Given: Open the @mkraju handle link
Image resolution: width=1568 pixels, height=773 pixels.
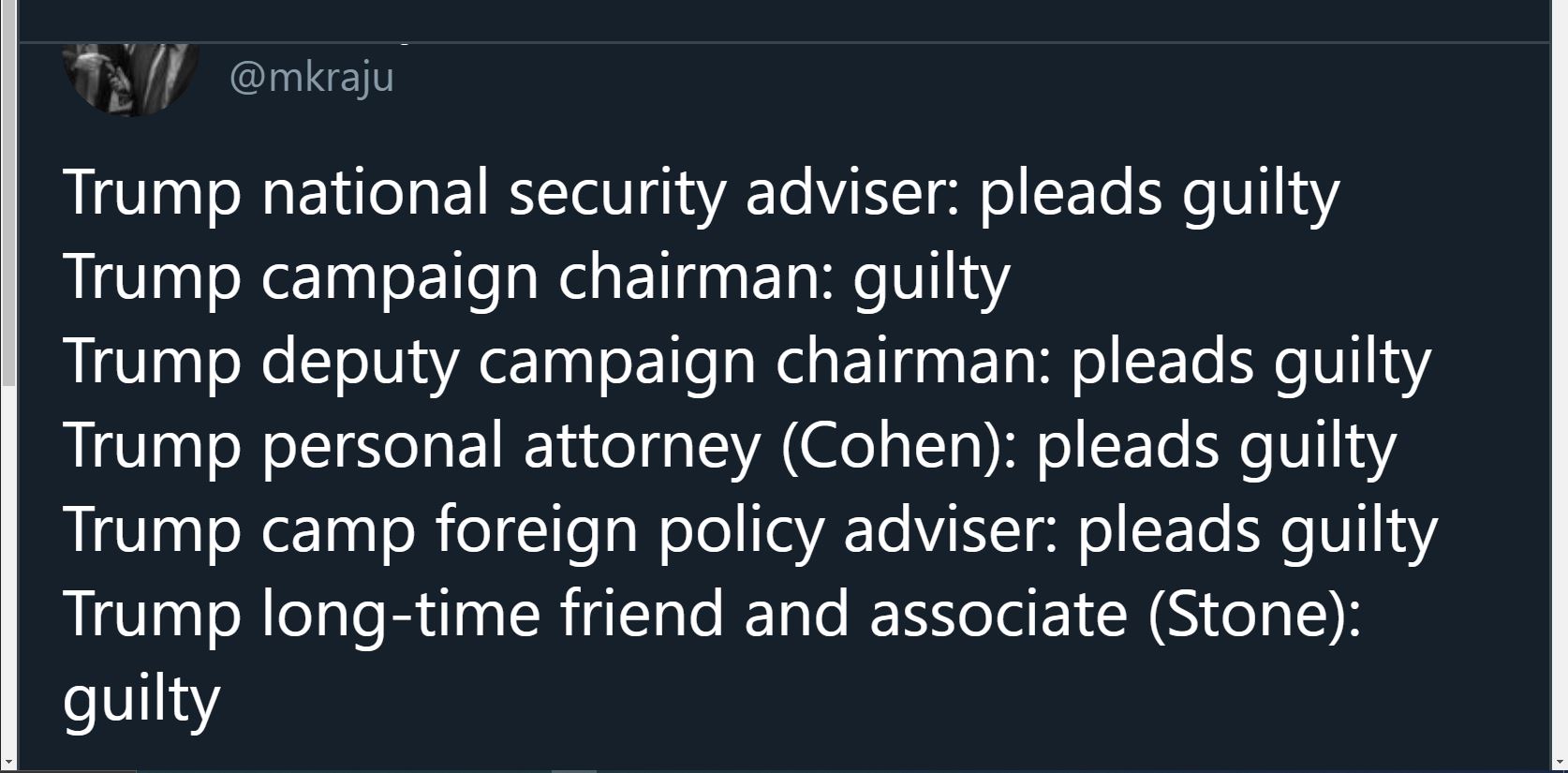Looking at the screenshot, I should coord(311,77).
